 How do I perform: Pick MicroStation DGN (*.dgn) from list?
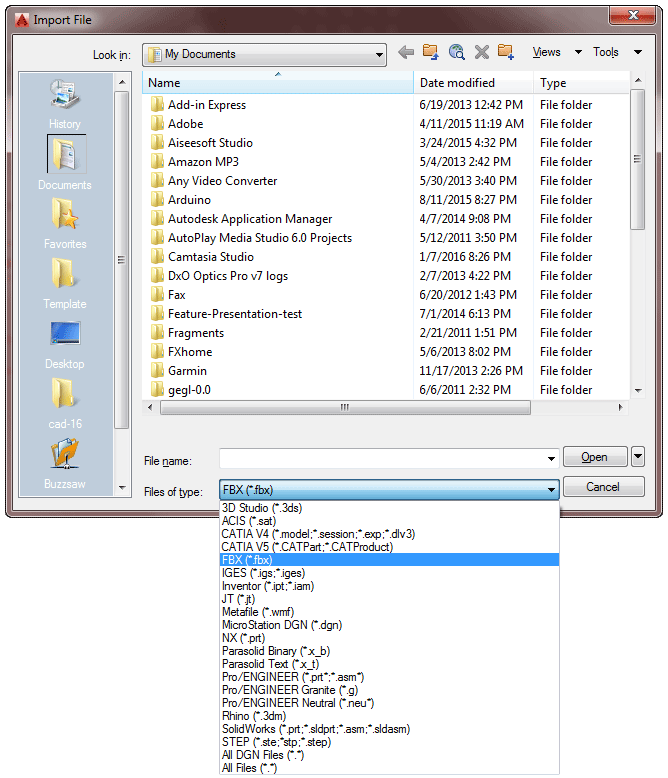pos(389,625)
